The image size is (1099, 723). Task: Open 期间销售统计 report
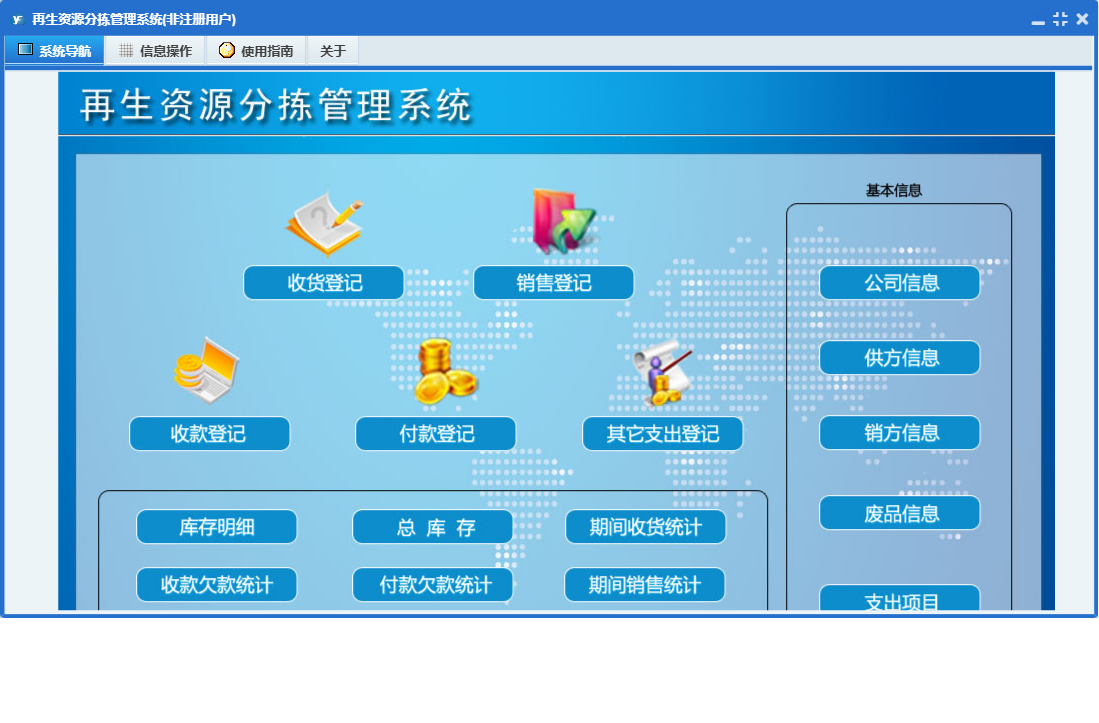[645, 584]
